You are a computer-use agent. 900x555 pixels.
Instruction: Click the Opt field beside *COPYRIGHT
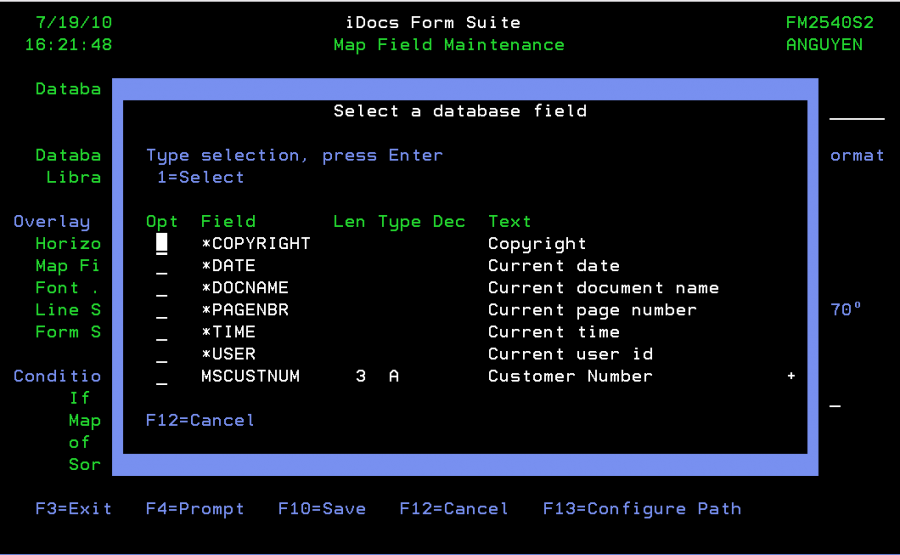click(x=161, y=244)
